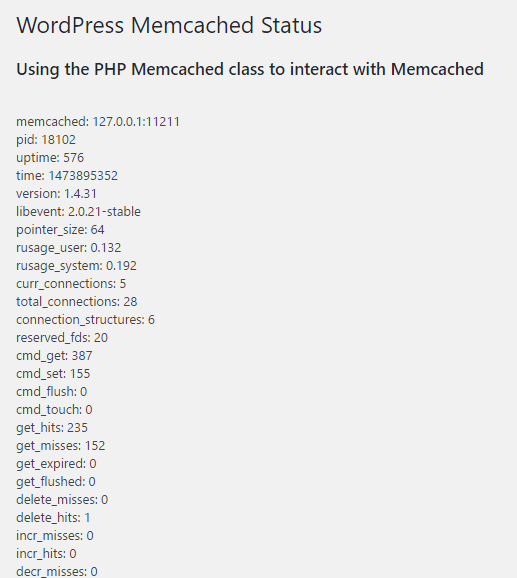This screenshot has height=578, width=517.
Task: Click the rusage_system 0.192 entry
Action: [76, 266]
